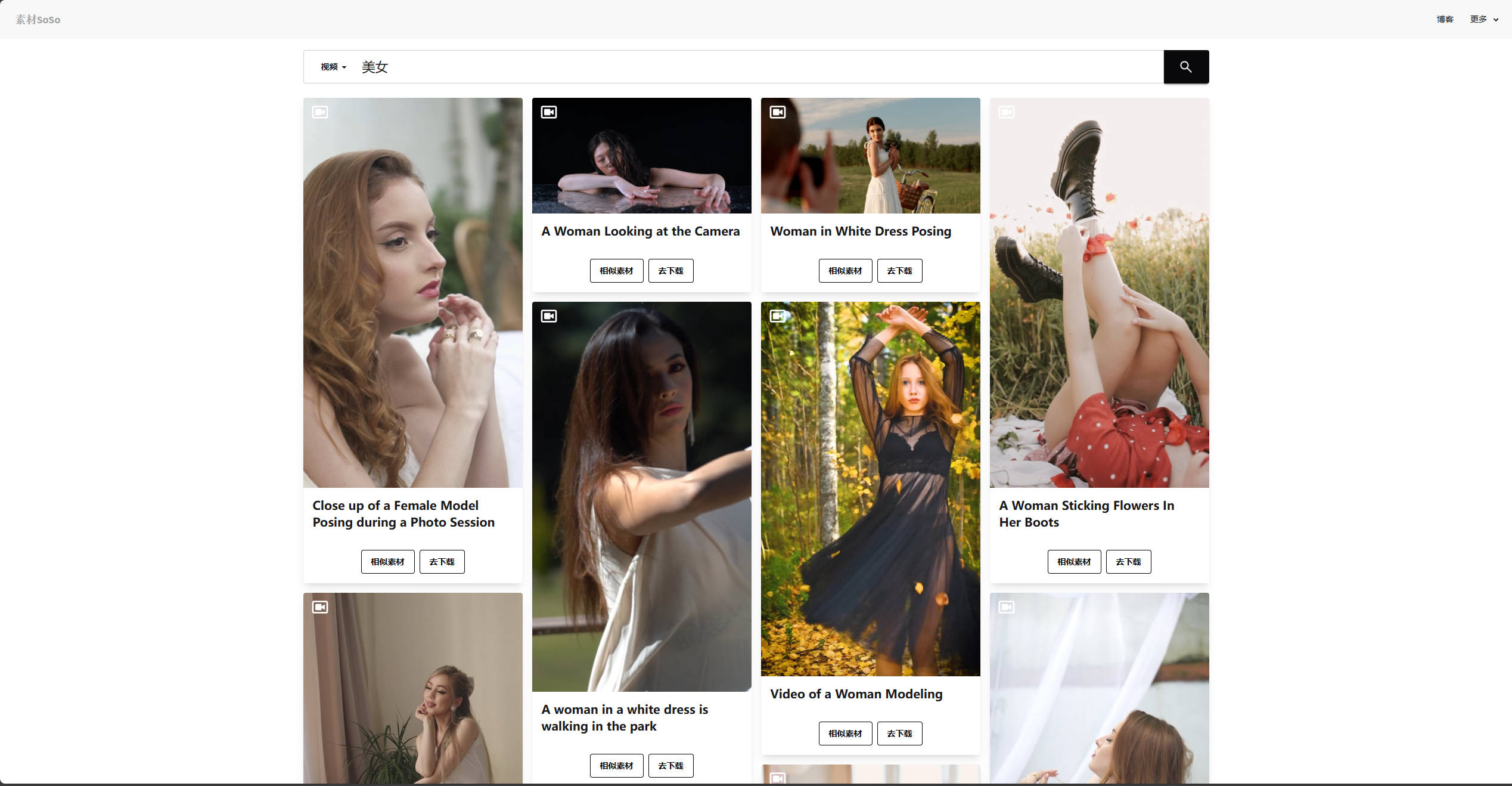Screen dimensions: 1512x786
Task: Click video icon on Close up of Female Model
Action: 320,112
